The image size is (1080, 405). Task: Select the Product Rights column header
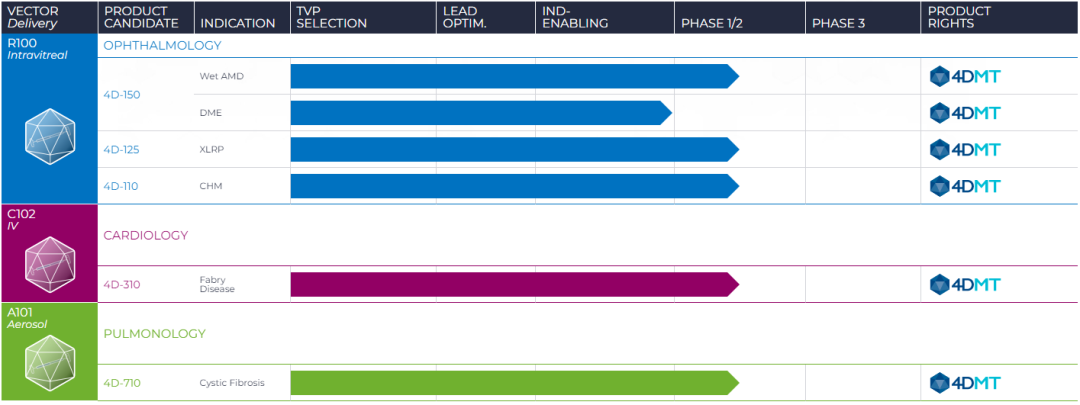[x=958, y=17]
